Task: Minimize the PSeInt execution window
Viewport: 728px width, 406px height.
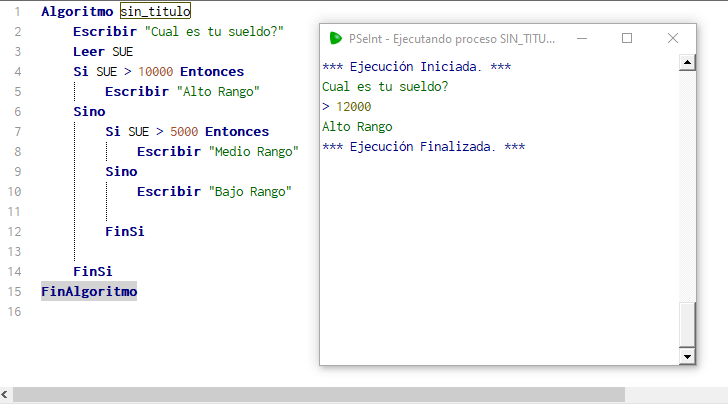Action: [582, 39]
